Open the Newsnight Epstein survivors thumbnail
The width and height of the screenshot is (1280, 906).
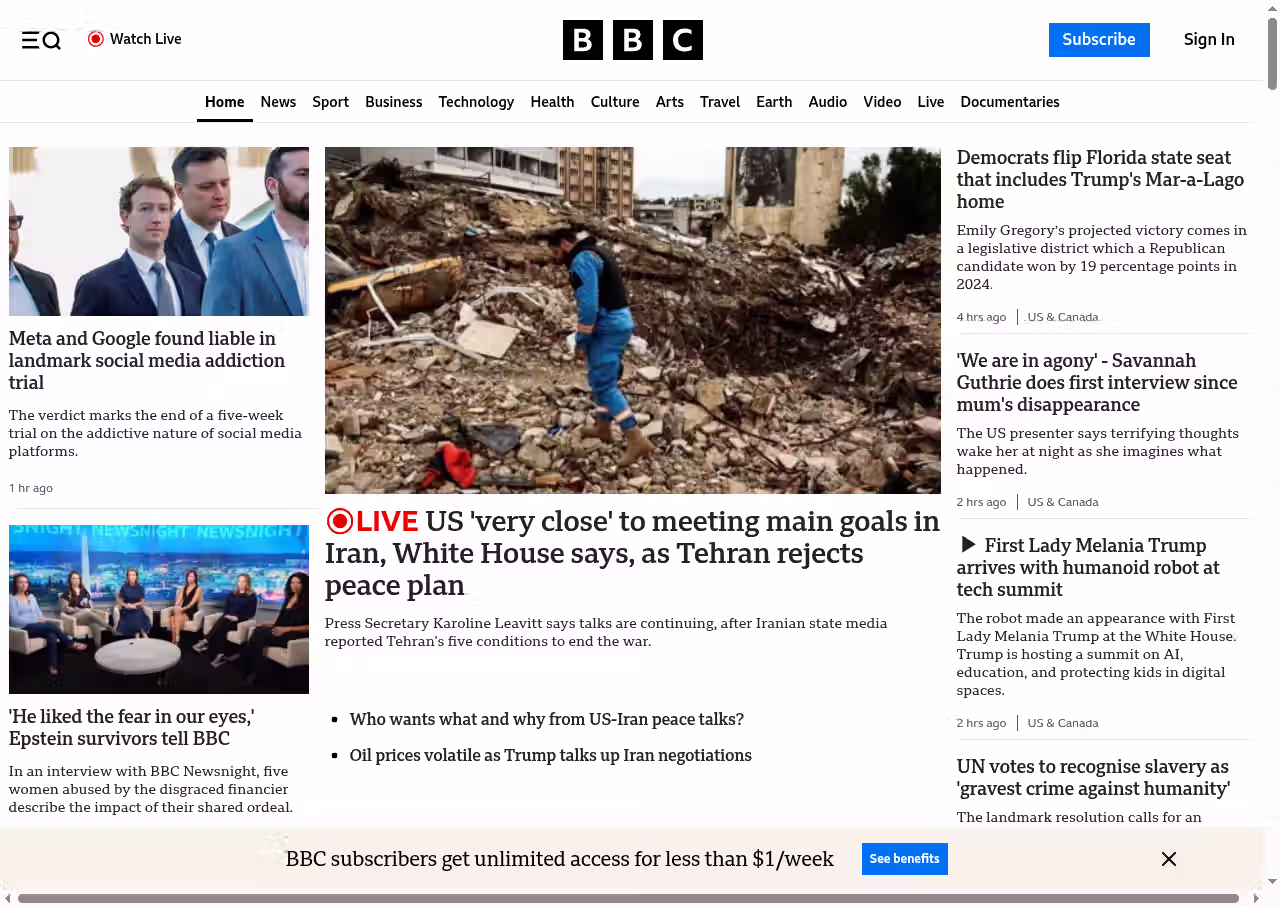point(159,609)
